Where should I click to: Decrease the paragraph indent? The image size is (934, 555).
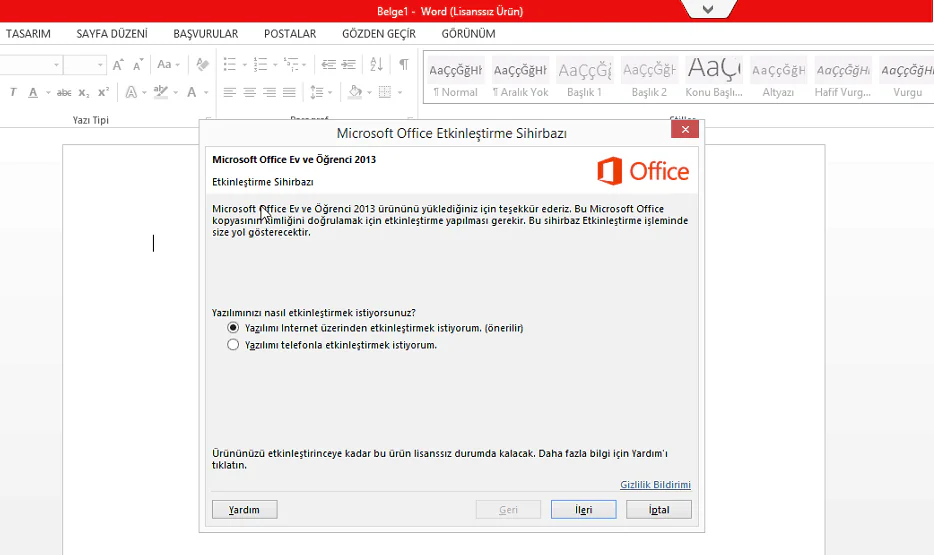329,64
